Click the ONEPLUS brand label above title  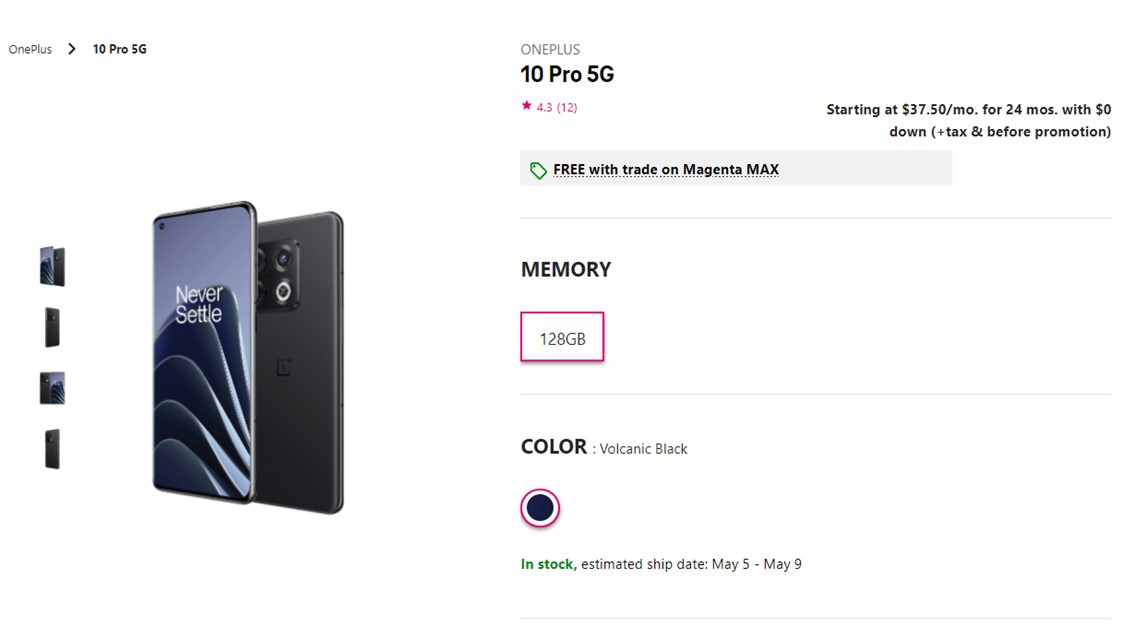[550, 49]
